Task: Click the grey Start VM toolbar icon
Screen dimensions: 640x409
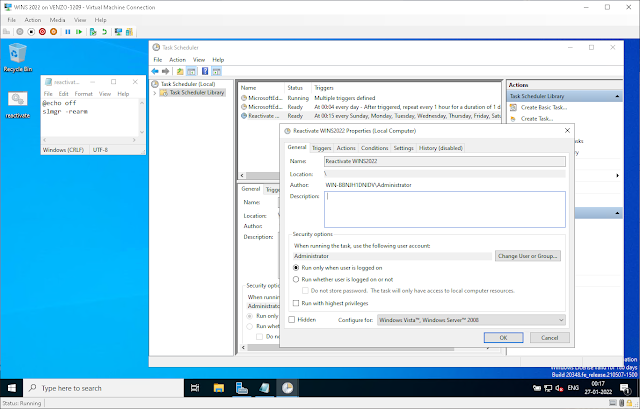Action: coord(20,31)
